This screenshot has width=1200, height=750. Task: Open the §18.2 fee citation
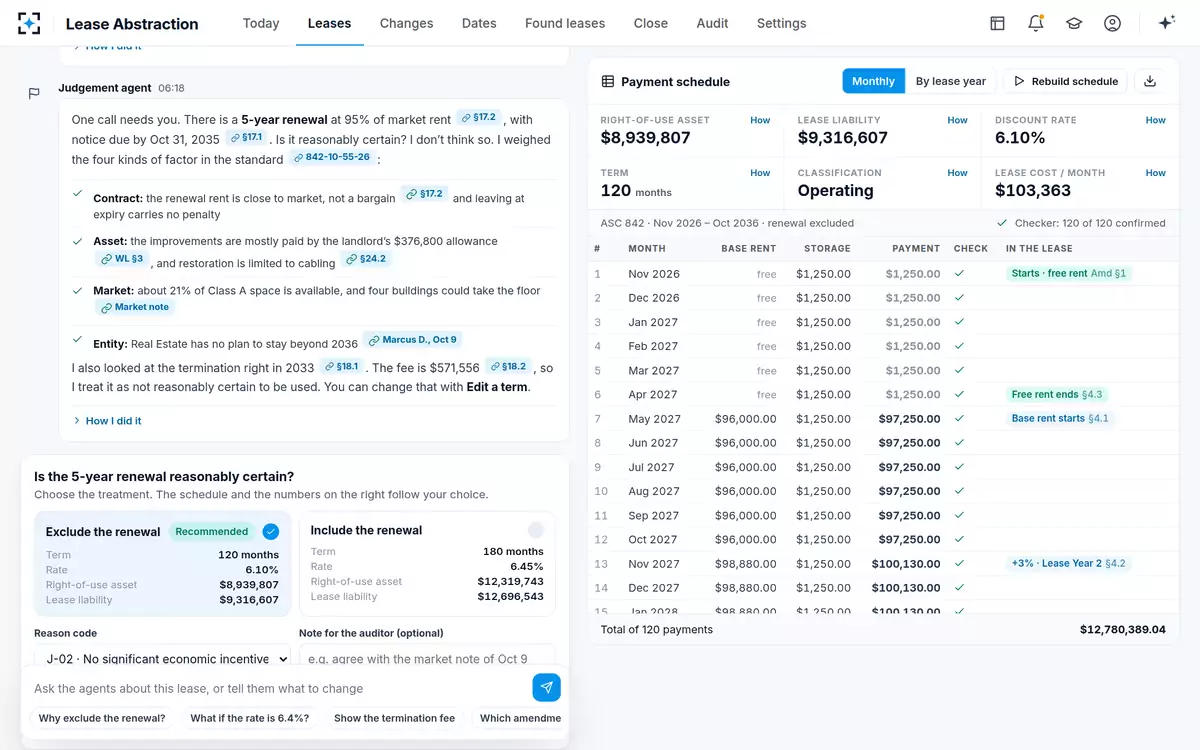[x=508, y=367]
